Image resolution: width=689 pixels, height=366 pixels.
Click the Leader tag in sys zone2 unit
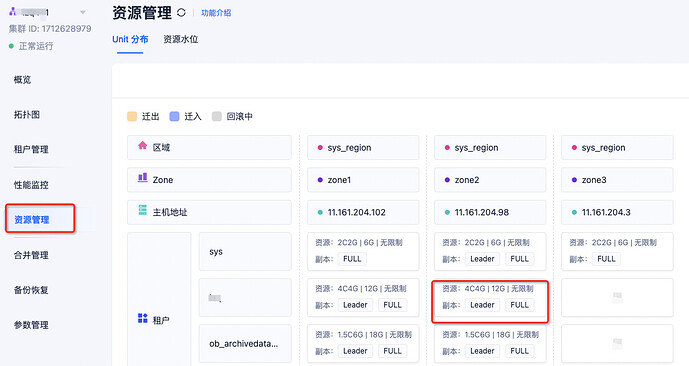pyautogui.click(x=482, y=259)
